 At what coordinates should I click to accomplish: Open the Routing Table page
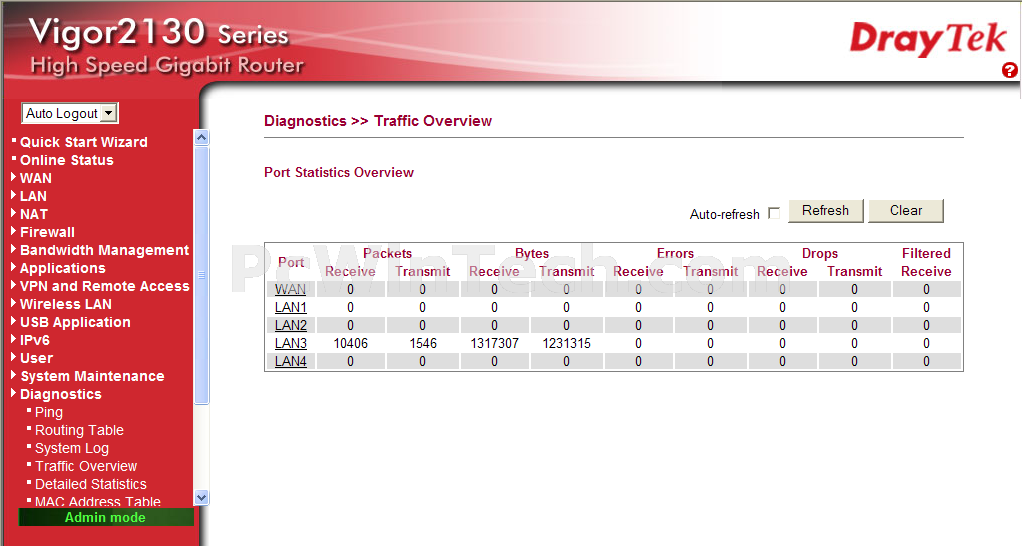tap(79, 430)
